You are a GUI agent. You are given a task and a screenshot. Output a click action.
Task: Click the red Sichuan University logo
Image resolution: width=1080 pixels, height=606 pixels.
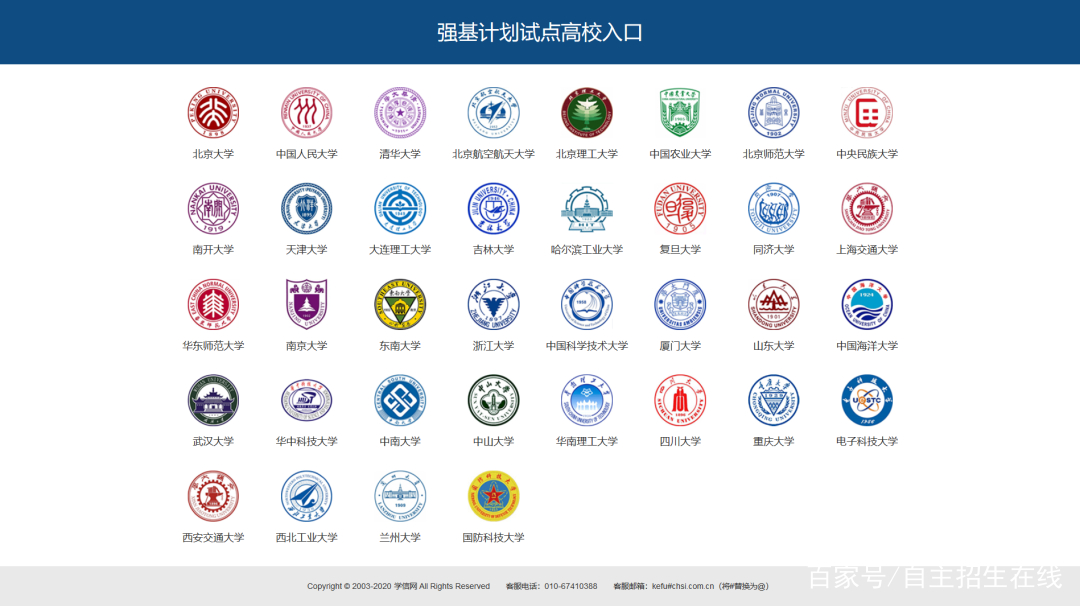680,400
